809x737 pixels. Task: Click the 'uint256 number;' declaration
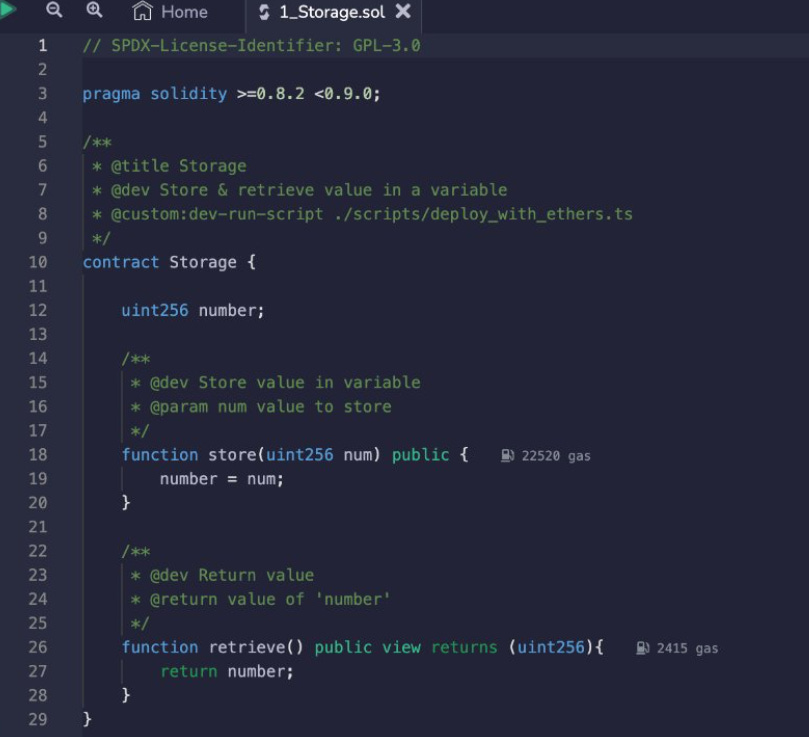[193, 311]
